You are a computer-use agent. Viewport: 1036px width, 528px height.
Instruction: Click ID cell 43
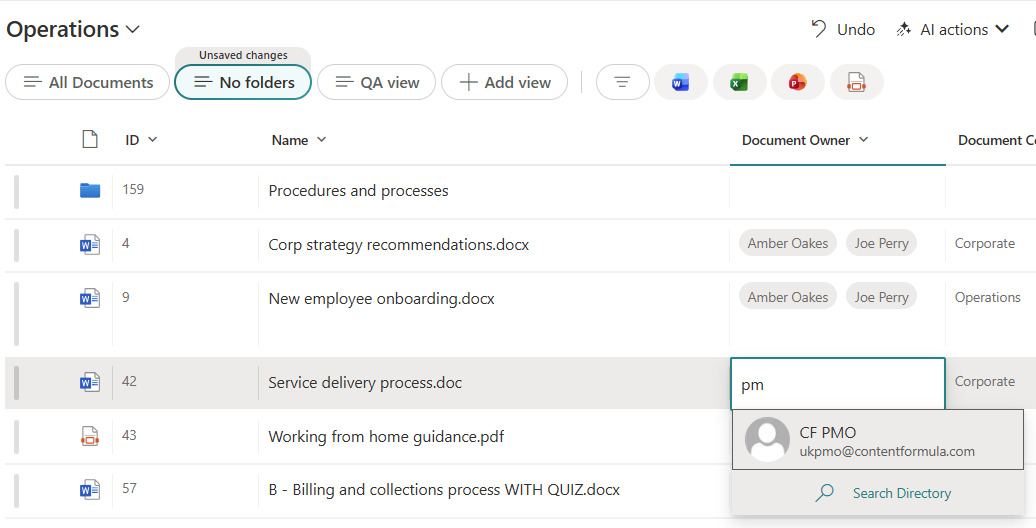(x=130, y=435)
